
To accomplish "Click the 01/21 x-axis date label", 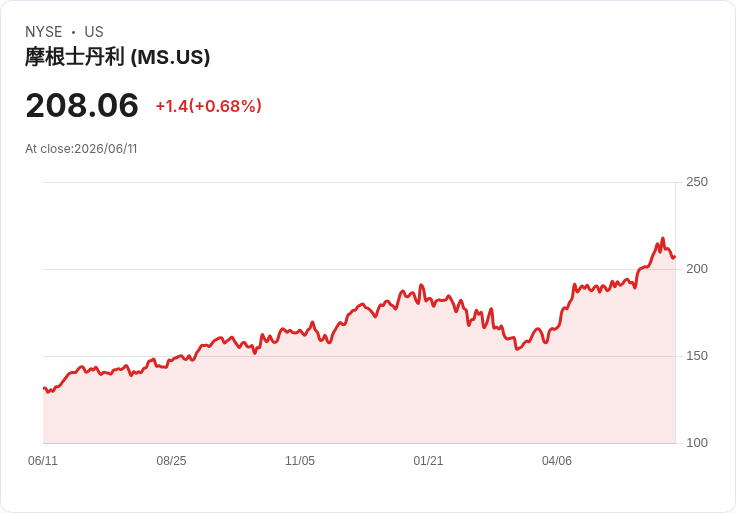I will (x=428, y=460).
